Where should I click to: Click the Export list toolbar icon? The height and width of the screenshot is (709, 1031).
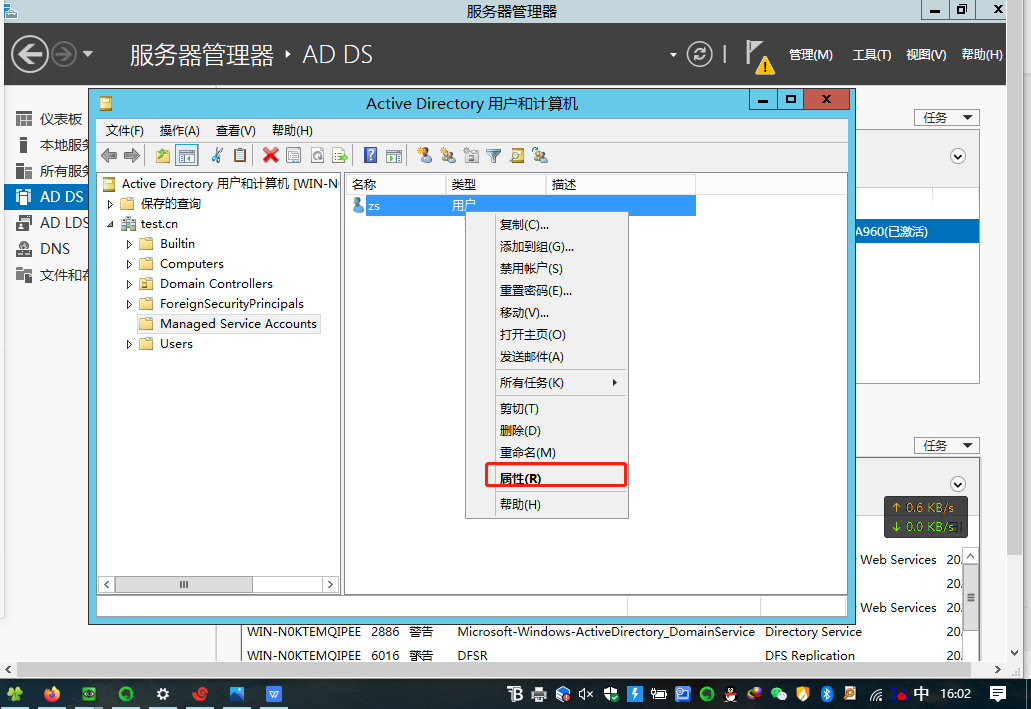click(340, 155)
